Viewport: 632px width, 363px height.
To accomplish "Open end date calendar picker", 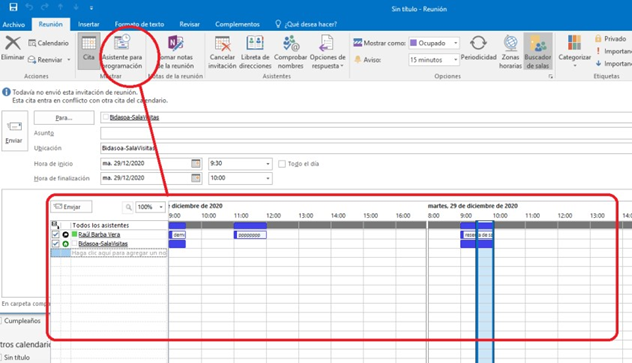I will tap(195, 178).
